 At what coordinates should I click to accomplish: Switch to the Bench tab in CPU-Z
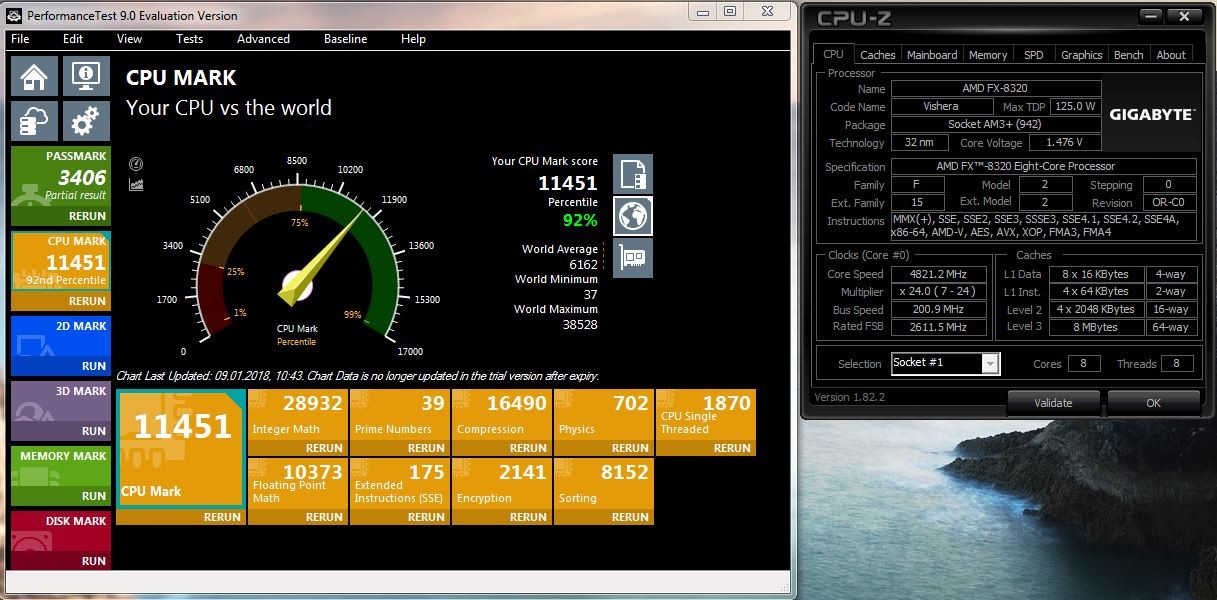tap(1129, 55)
